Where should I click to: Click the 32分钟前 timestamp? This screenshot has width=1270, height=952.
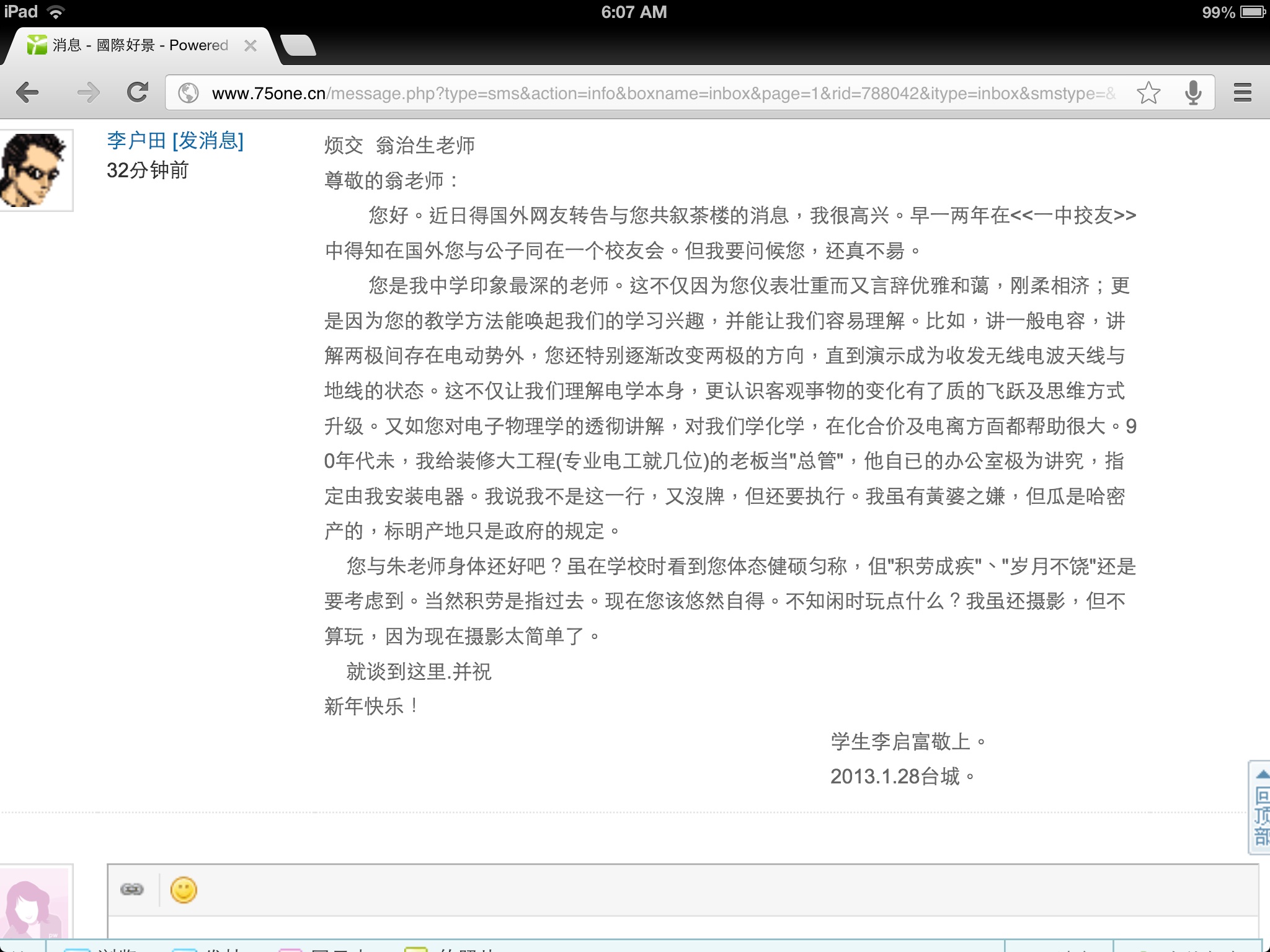(148, 170)
